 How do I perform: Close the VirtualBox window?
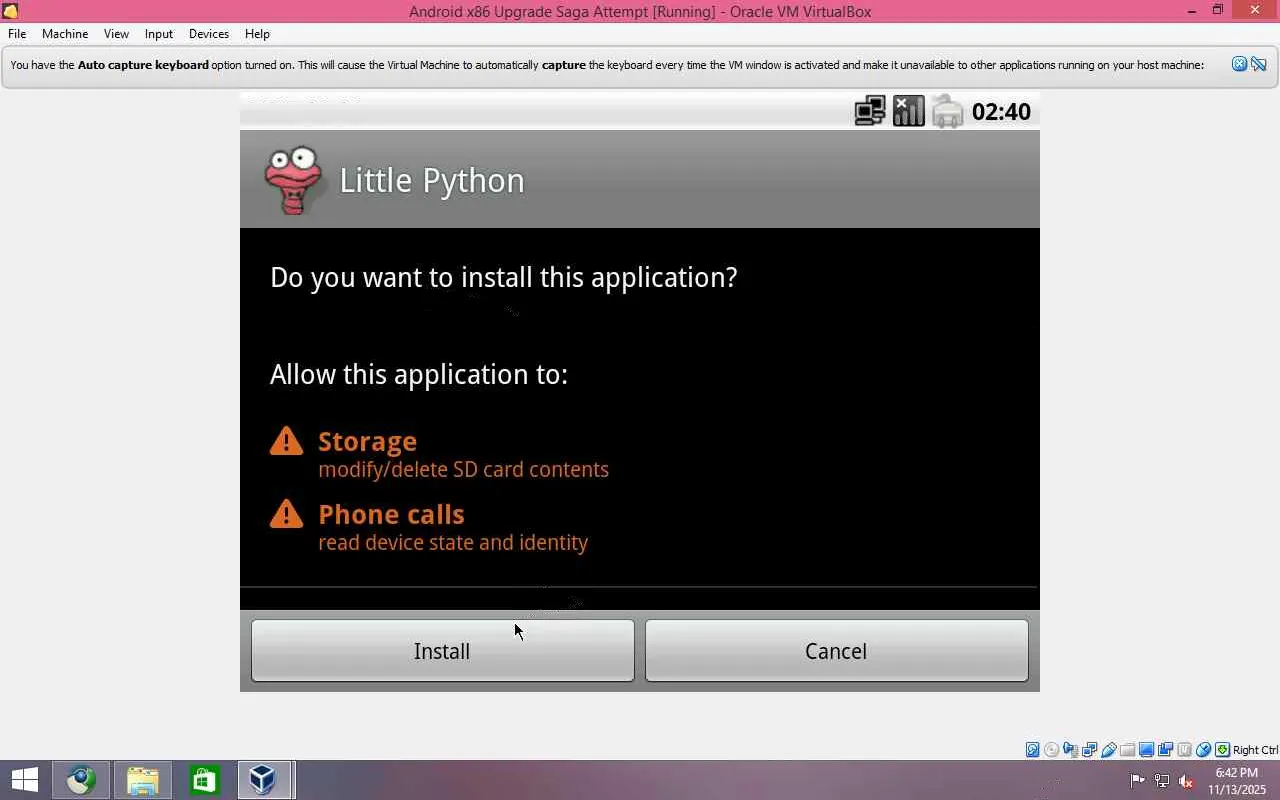tap(1255, 11)
